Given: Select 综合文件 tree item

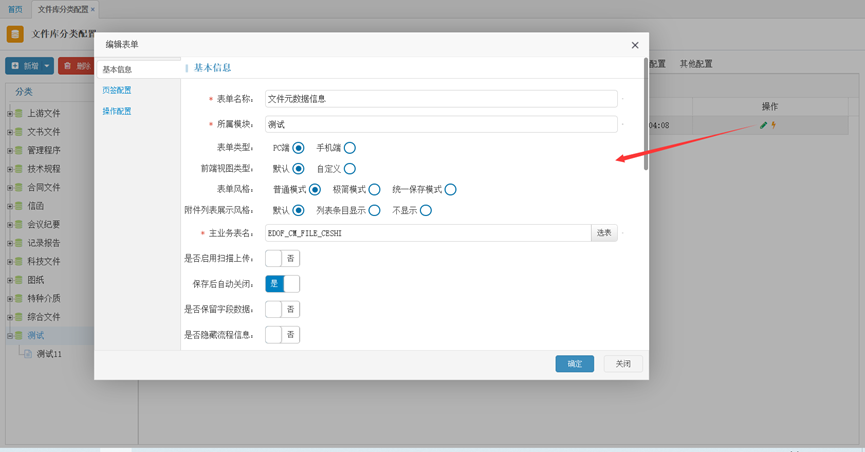Looking at the screenshot, I should tap(44, 317).
